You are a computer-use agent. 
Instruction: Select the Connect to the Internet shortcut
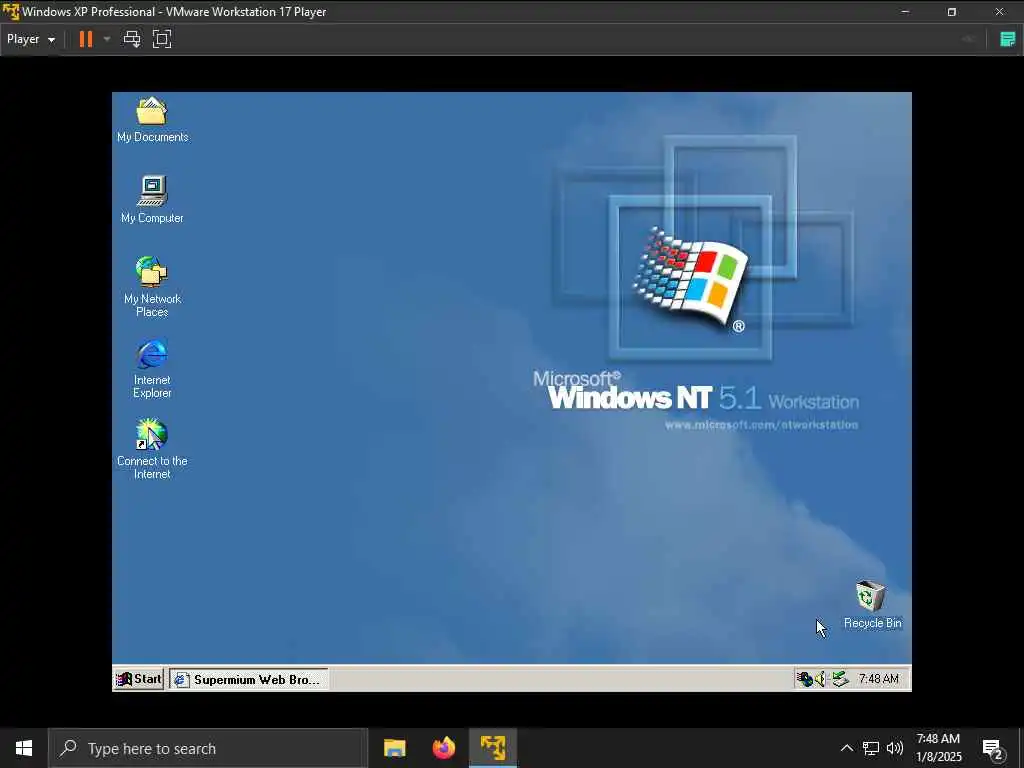point(152,449)
